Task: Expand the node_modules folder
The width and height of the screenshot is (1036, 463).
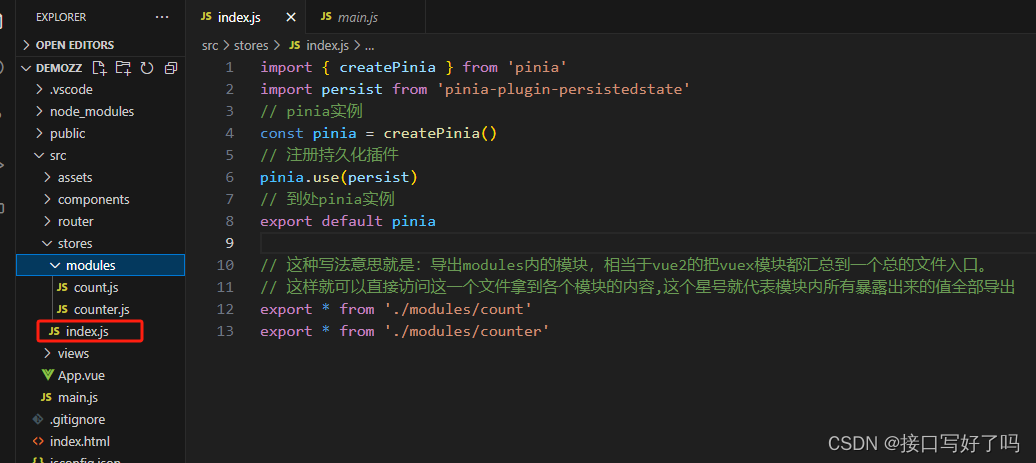Action: click(x=91, y=111)
